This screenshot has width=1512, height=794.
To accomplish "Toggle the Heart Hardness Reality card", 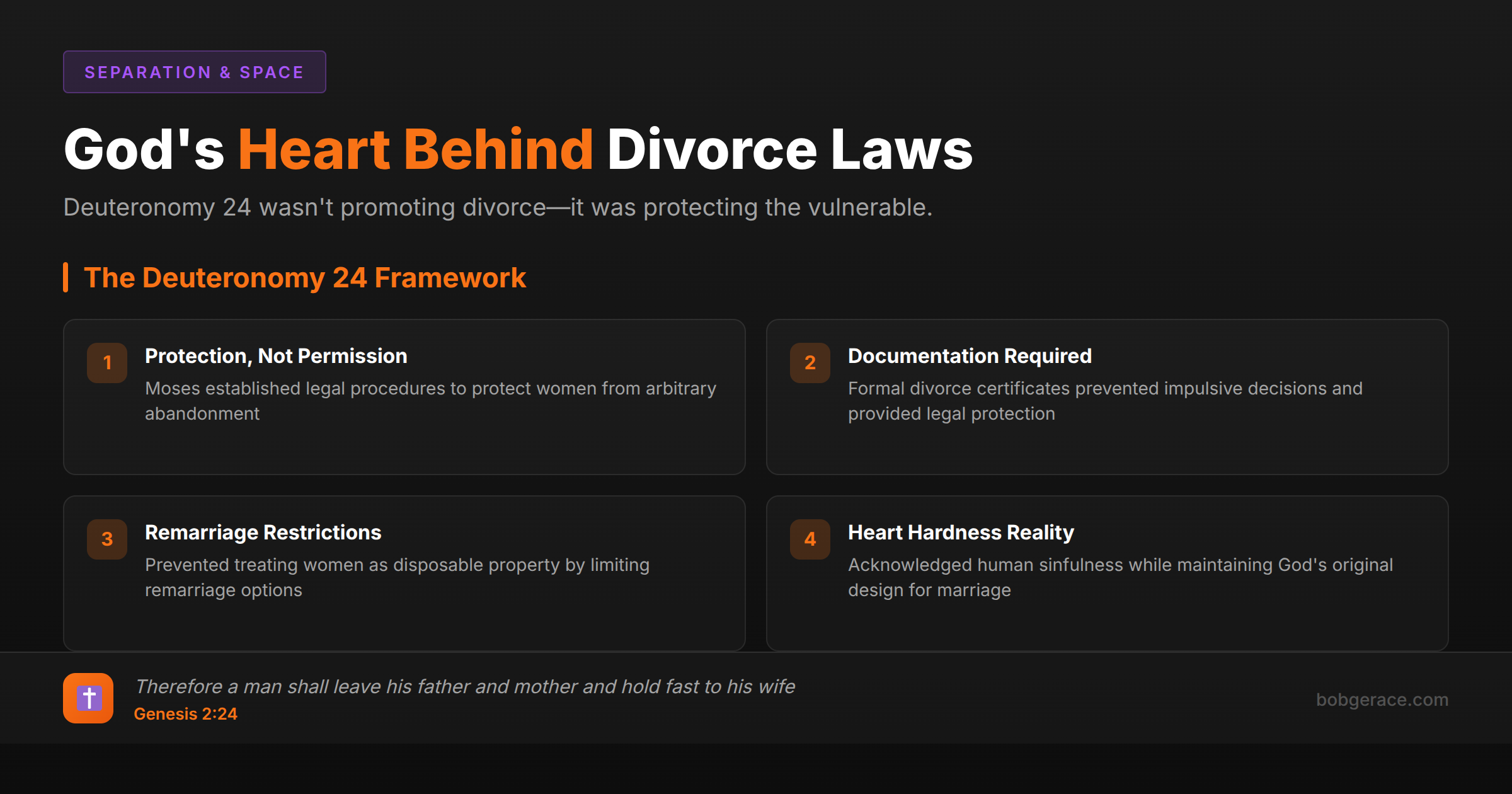I will click(1106, 572).
